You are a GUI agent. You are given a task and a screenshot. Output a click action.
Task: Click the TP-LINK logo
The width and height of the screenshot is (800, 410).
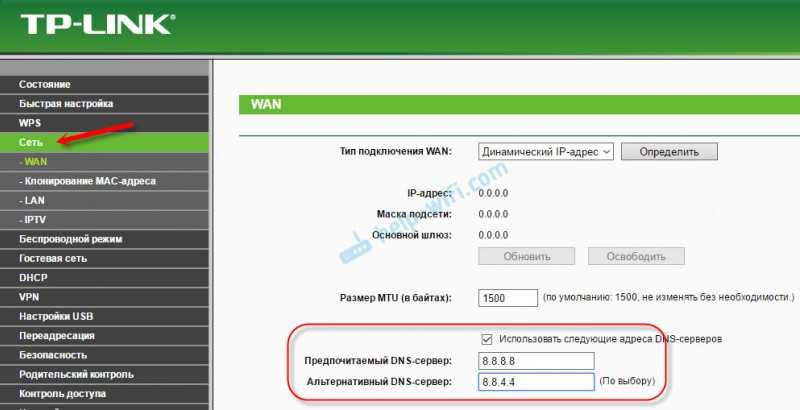coord(97,24)
